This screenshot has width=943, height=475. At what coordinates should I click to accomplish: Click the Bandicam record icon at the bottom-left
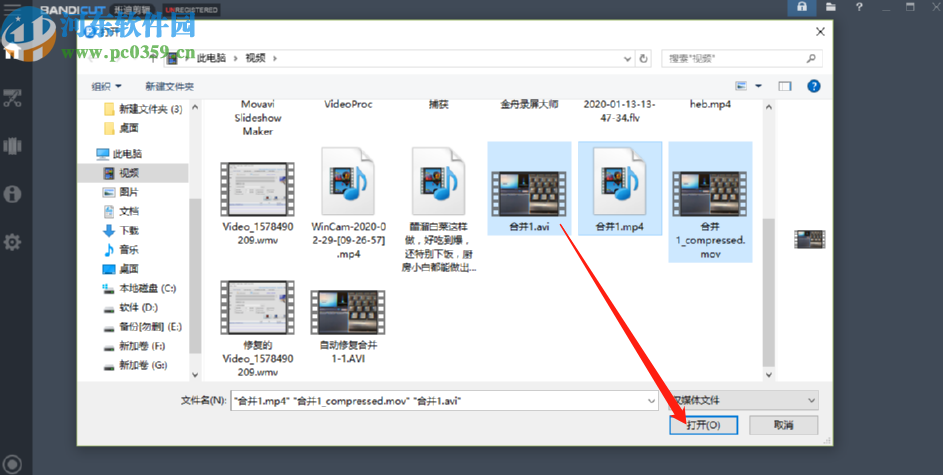[x=13, y=464]
